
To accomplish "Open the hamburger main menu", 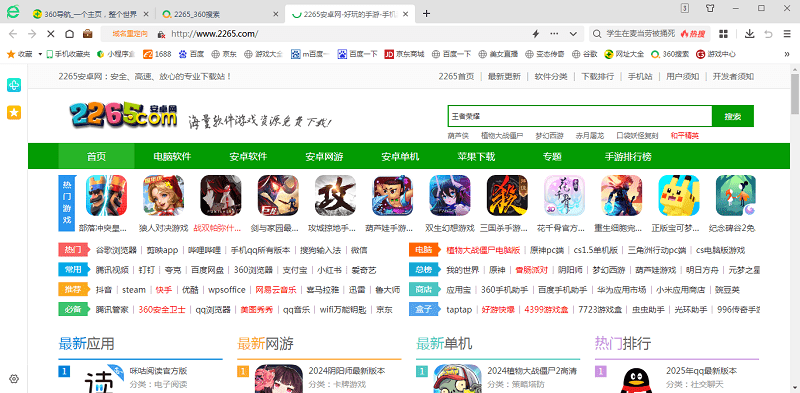I will pyautogui.click(x=787, y=34).
